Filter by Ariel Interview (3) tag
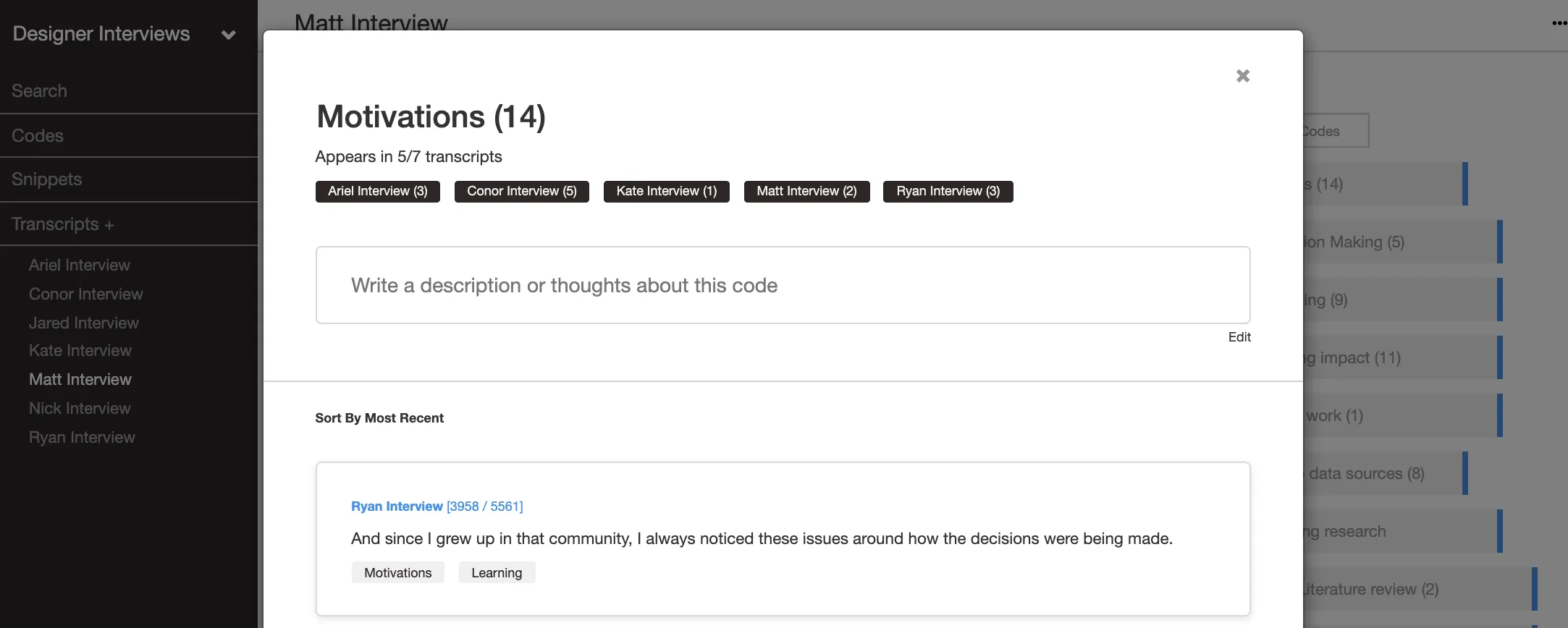This screenshot has width=1568, height=628. 378,191
